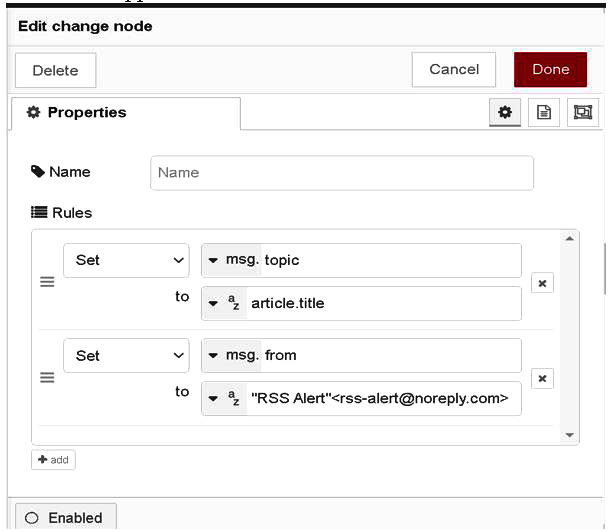612x531 pixels.
Task: Open the first Set action dropdown
Action: point(126,260)
